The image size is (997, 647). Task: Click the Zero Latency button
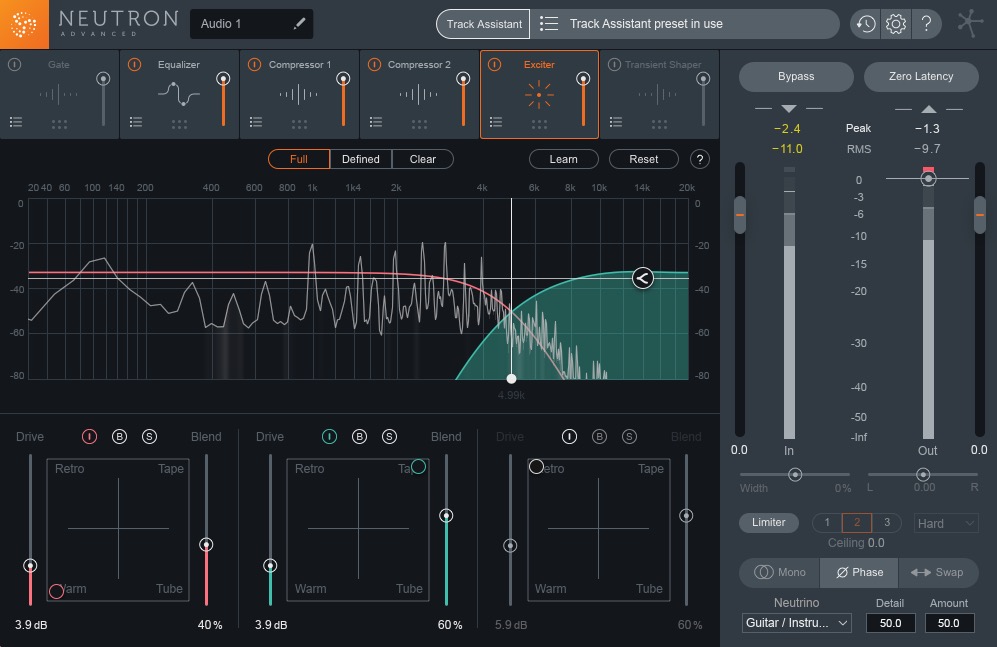921,76
